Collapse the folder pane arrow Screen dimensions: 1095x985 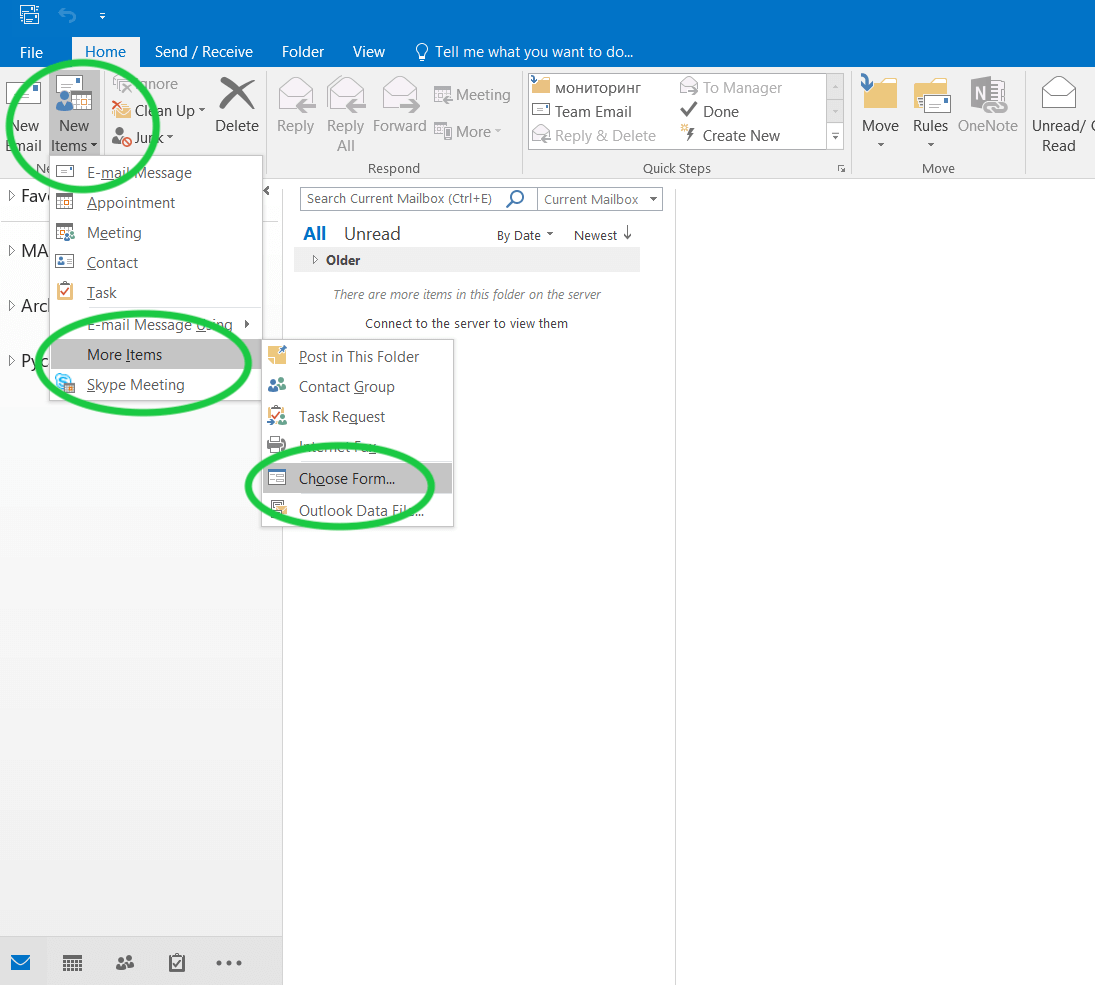click(x=267, y=191)
